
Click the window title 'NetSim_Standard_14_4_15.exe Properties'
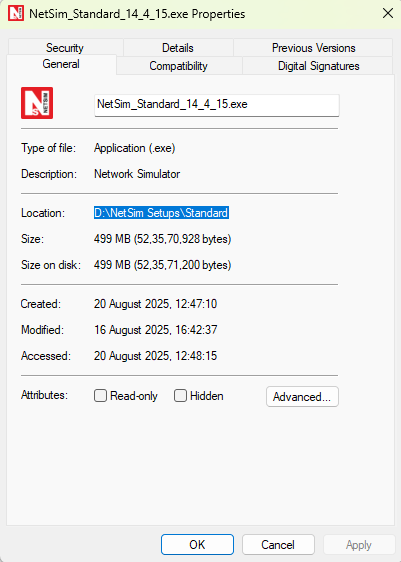pyautogui.click(x=137, y=14)
